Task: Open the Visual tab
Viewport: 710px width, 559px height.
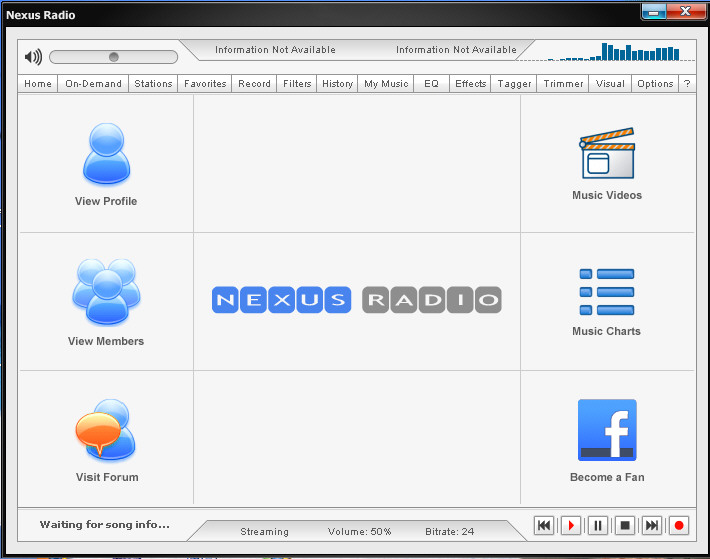Action: tap(610, 84)
